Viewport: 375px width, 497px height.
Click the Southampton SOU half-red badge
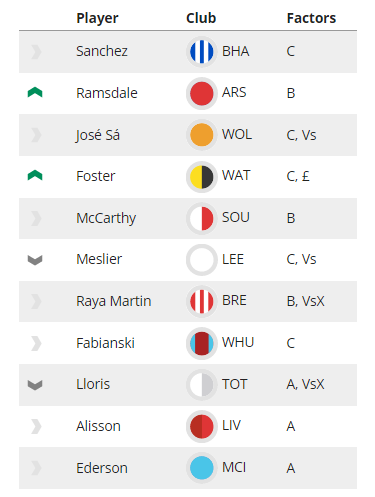201,218
